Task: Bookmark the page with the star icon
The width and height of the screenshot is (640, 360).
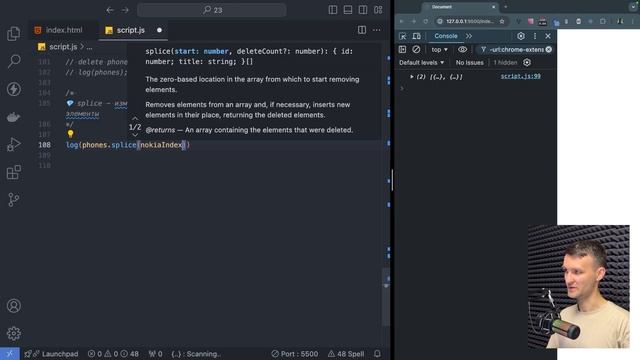Action: tap(502, 21)
